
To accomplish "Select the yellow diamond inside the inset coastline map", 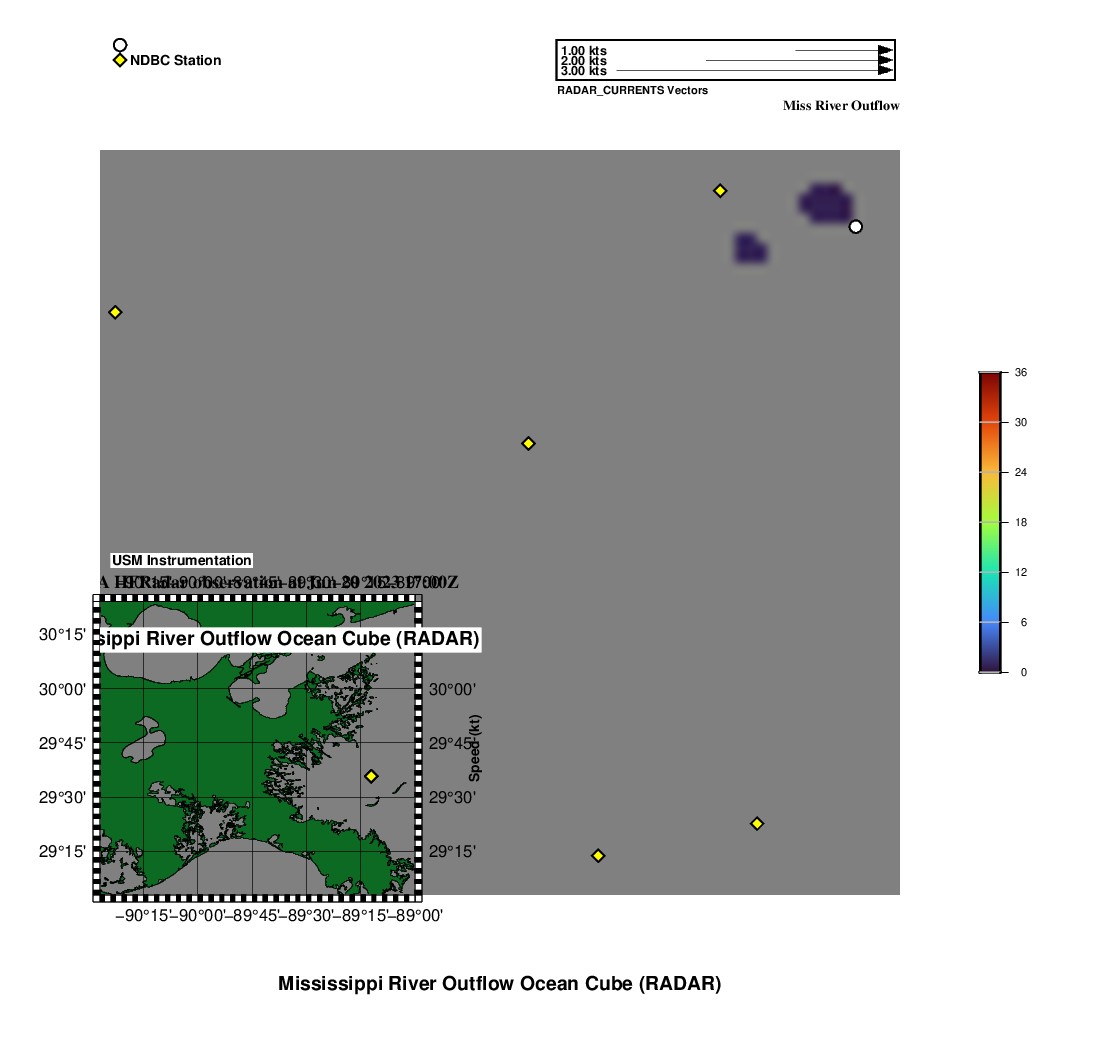I will (x=371, y=776).
